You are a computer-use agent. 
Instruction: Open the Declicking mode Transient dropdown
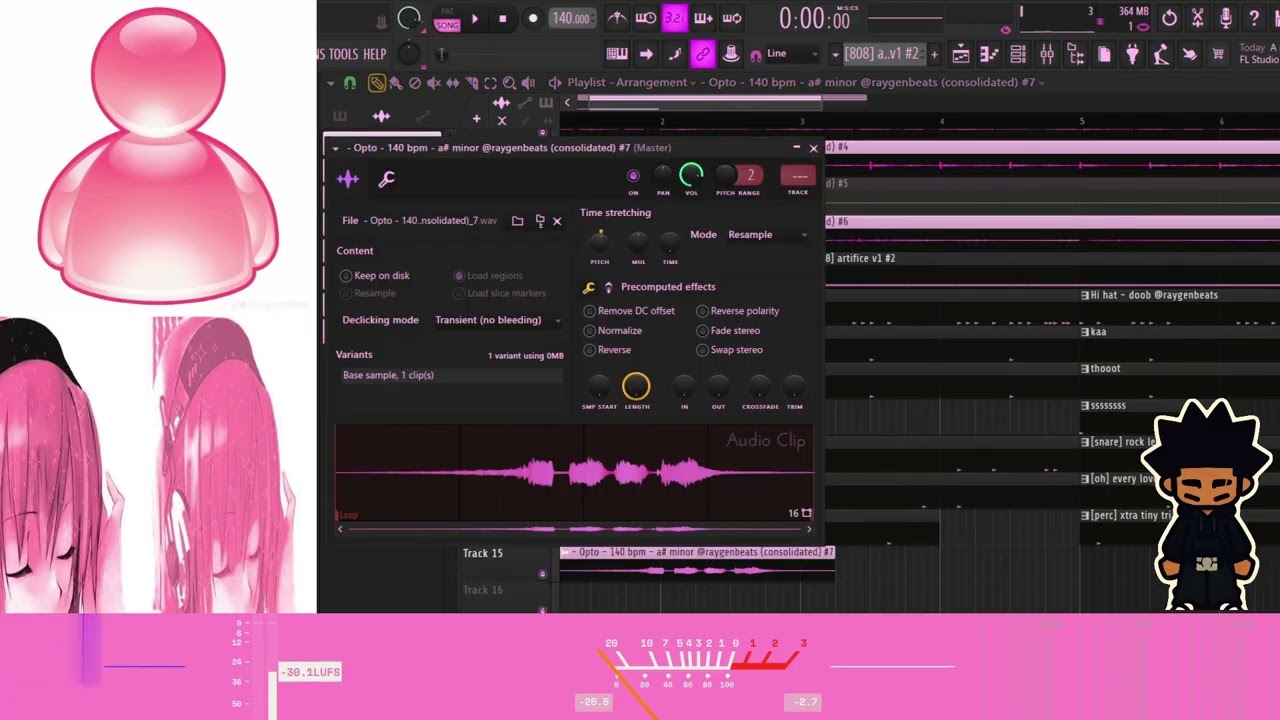point(497,320)
